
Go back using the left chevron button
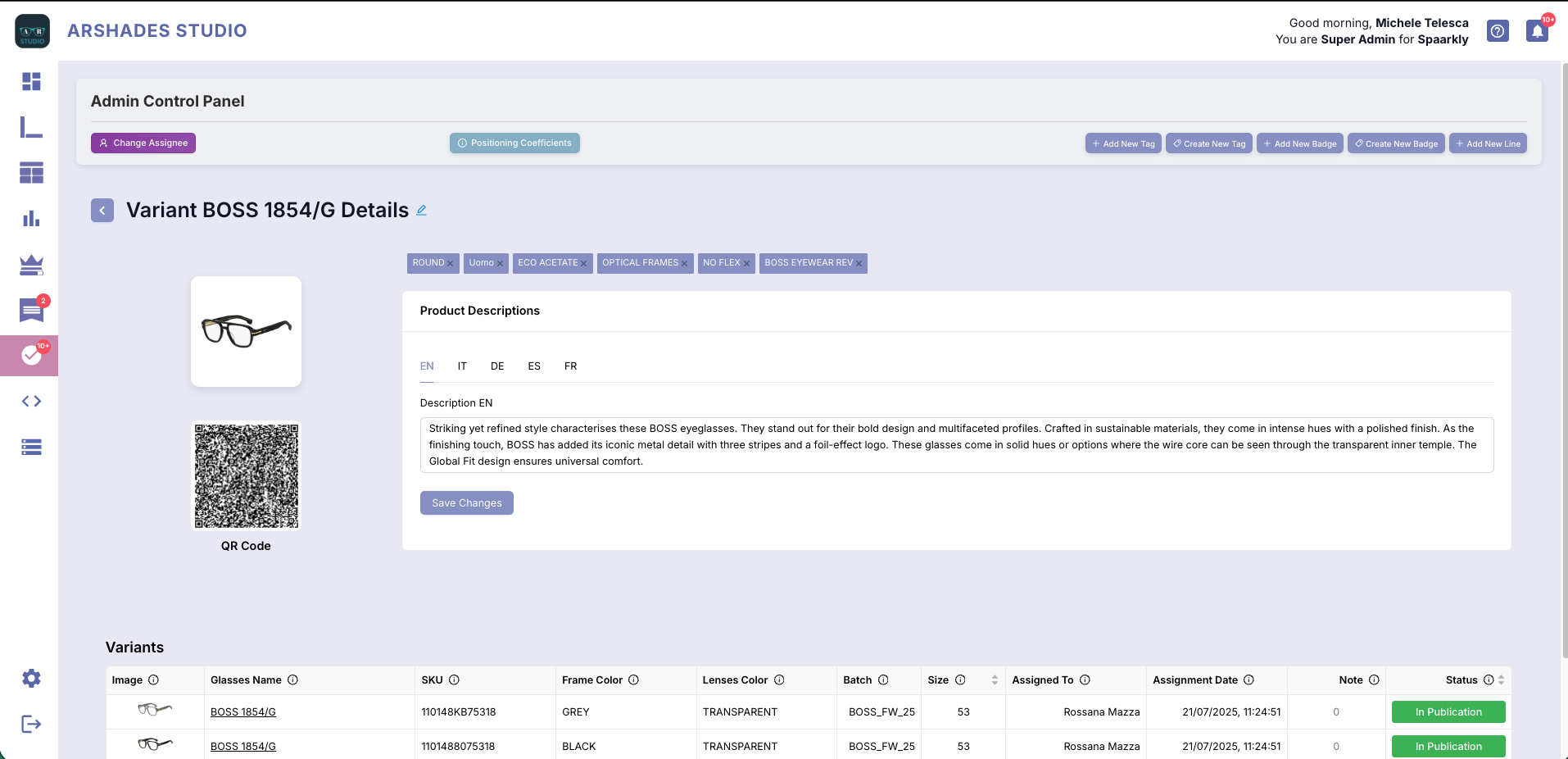[x=102, y=211]
